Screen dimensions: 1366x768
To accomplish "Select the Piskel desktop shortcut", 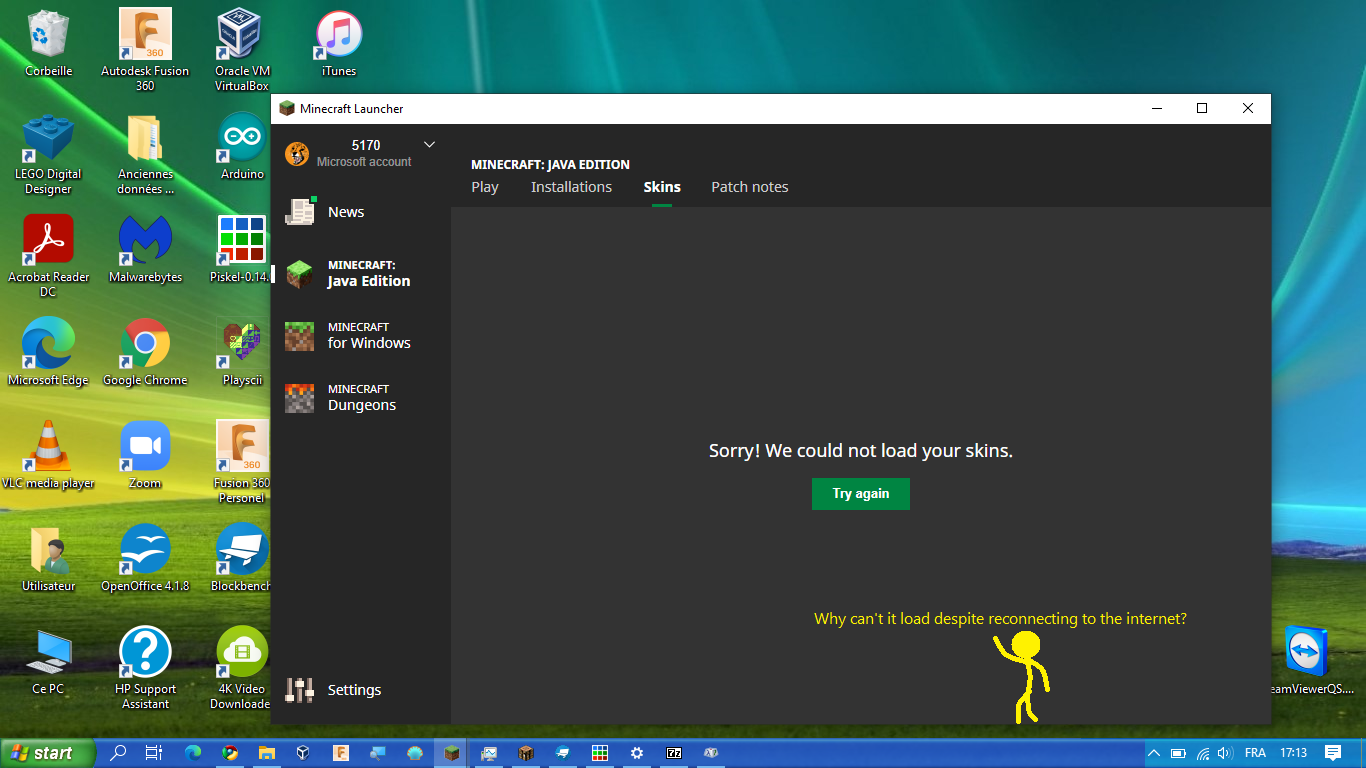I will [242, 249].
